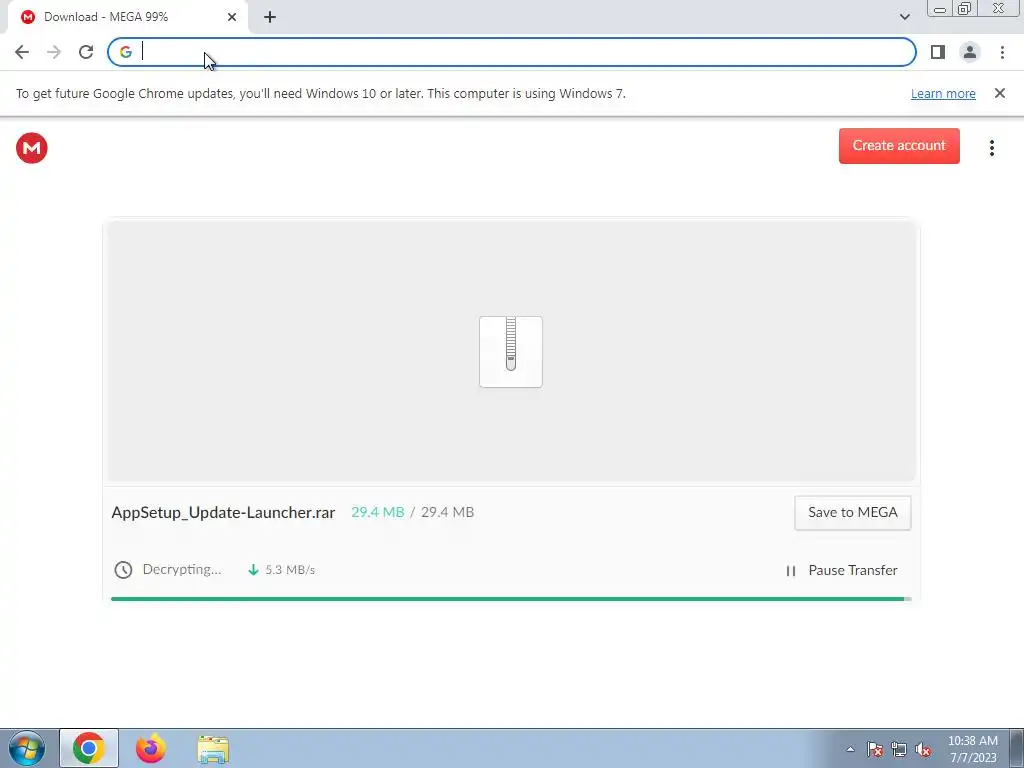The image size is (1024, 768).
Task: Show hidden system tray icons
Action: (x=850, y=750)
